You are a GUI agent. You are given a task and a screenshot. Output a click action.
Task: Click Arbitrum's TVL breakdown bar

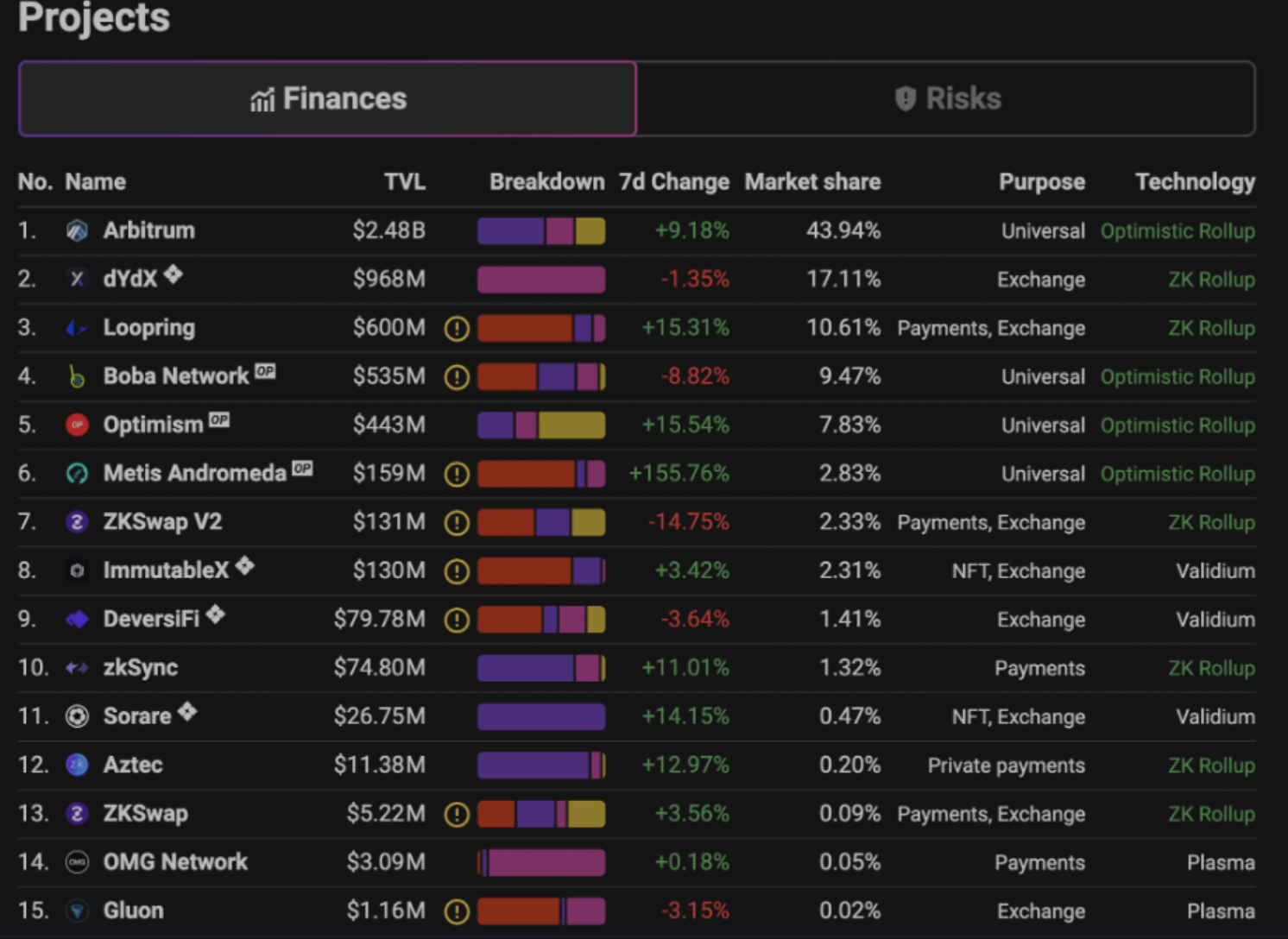541,231
